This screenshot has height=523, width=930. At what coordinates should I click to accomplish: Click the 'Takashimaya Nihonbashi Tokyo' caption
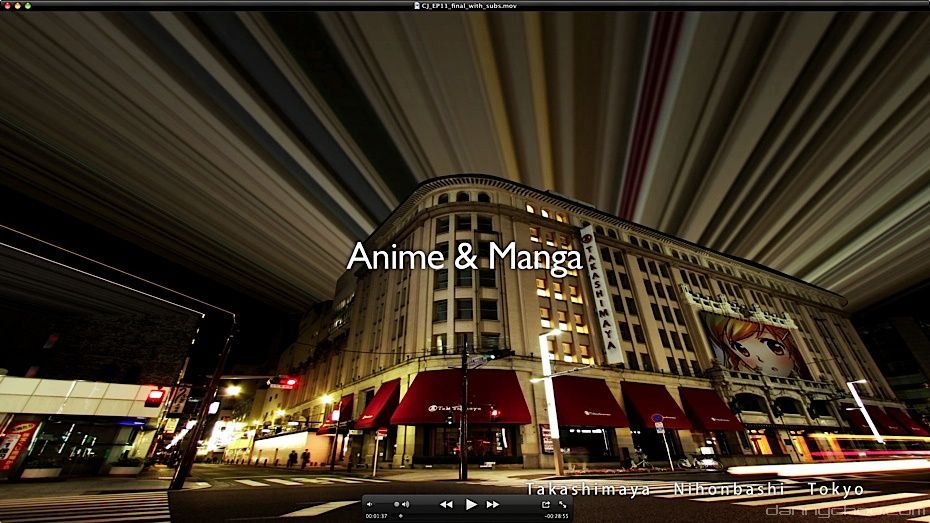coord(695,489)
